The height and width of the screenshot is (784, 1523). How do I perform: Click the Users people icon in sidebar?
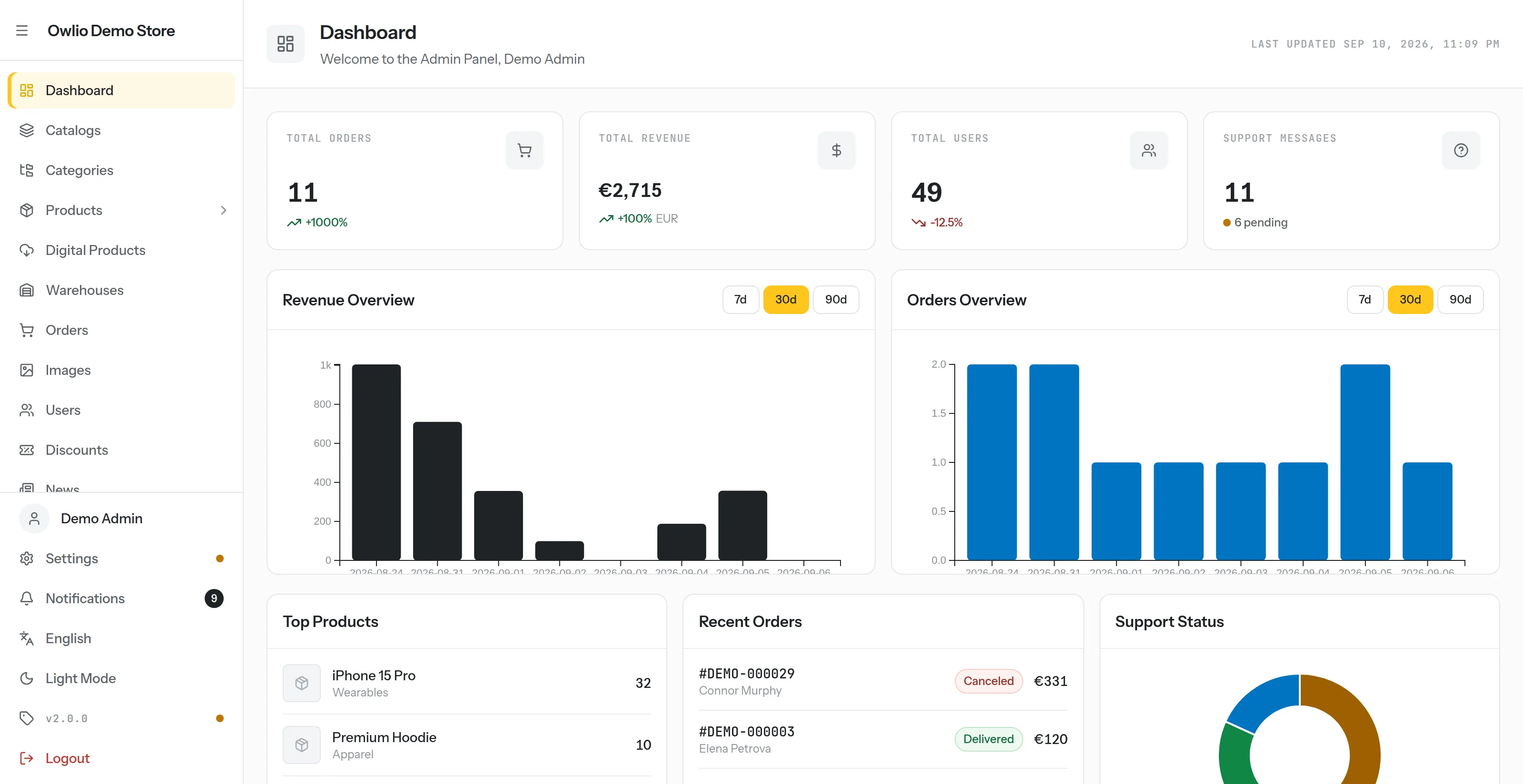tap(27, 410)
